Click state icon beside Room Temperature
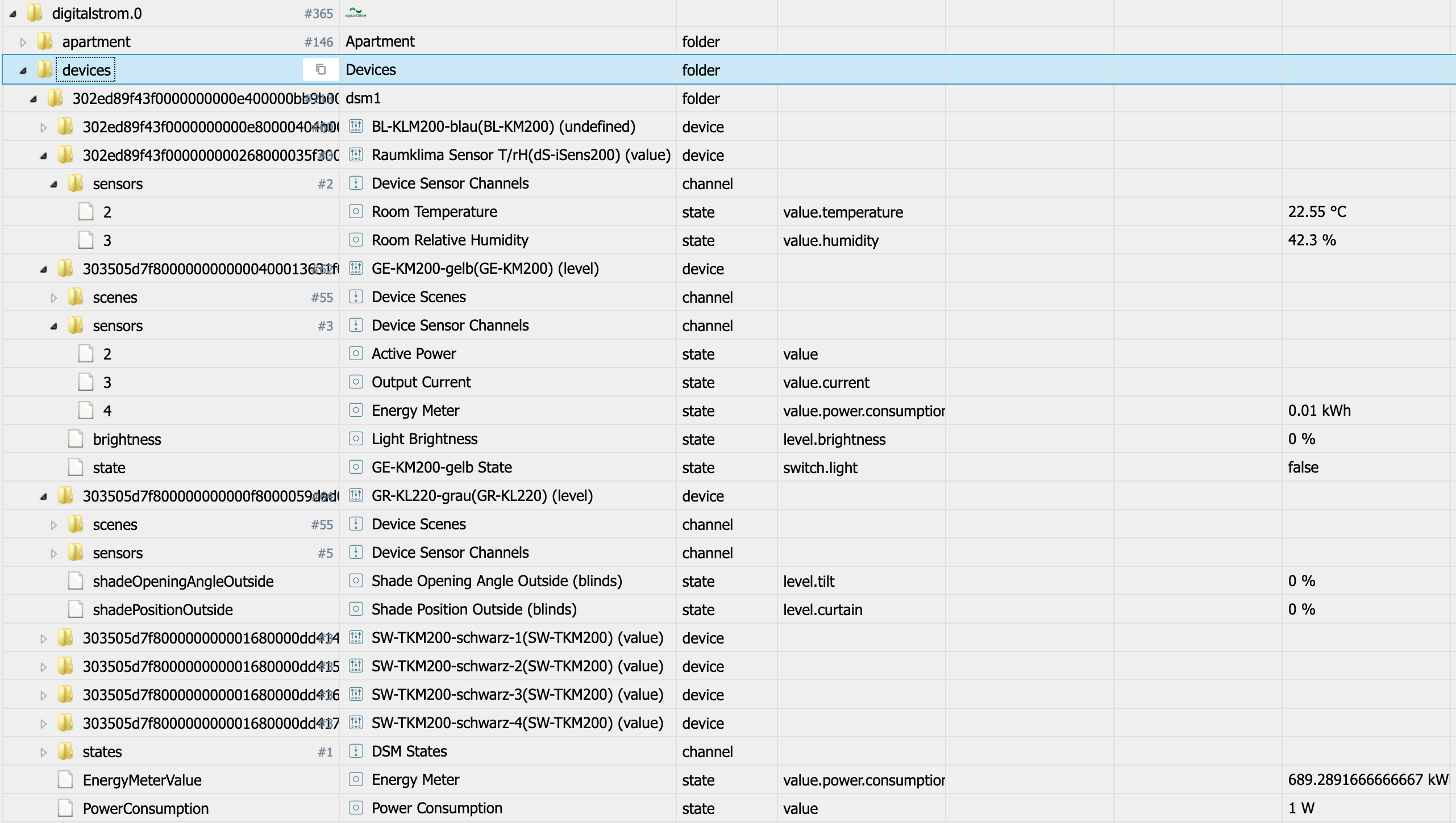Viewport: 1456px width, 823px height. coord(356,211)
